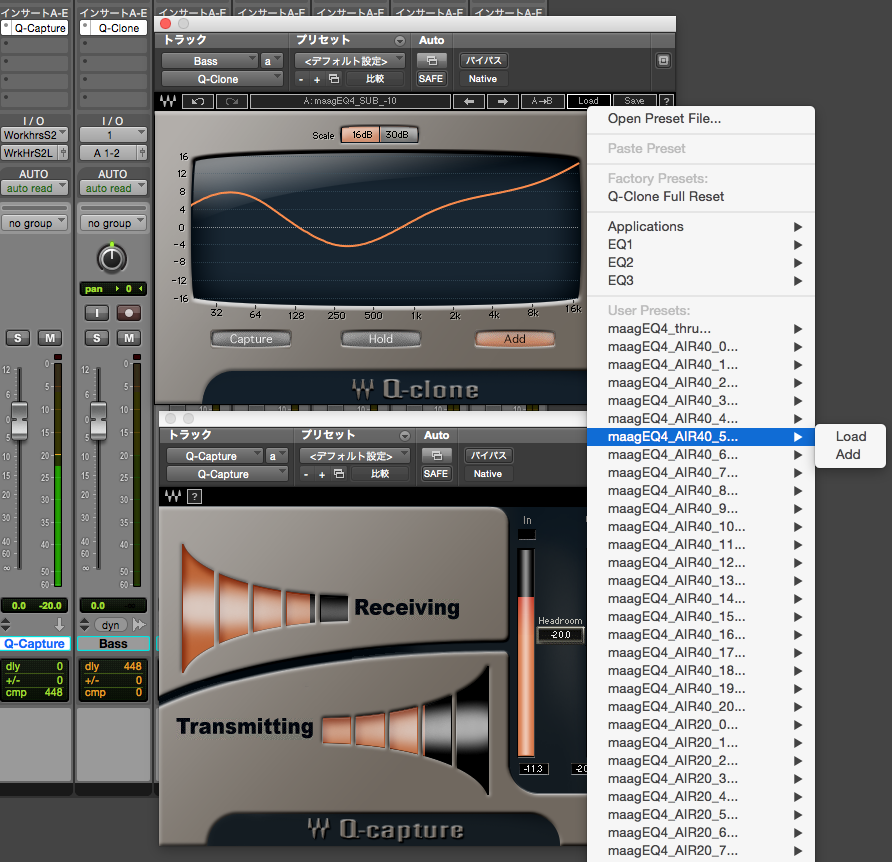Viewport: 892px width, 862px height.
Task: Click the redo arrow in Q-Clone toolbar
Action: point(232,101)
